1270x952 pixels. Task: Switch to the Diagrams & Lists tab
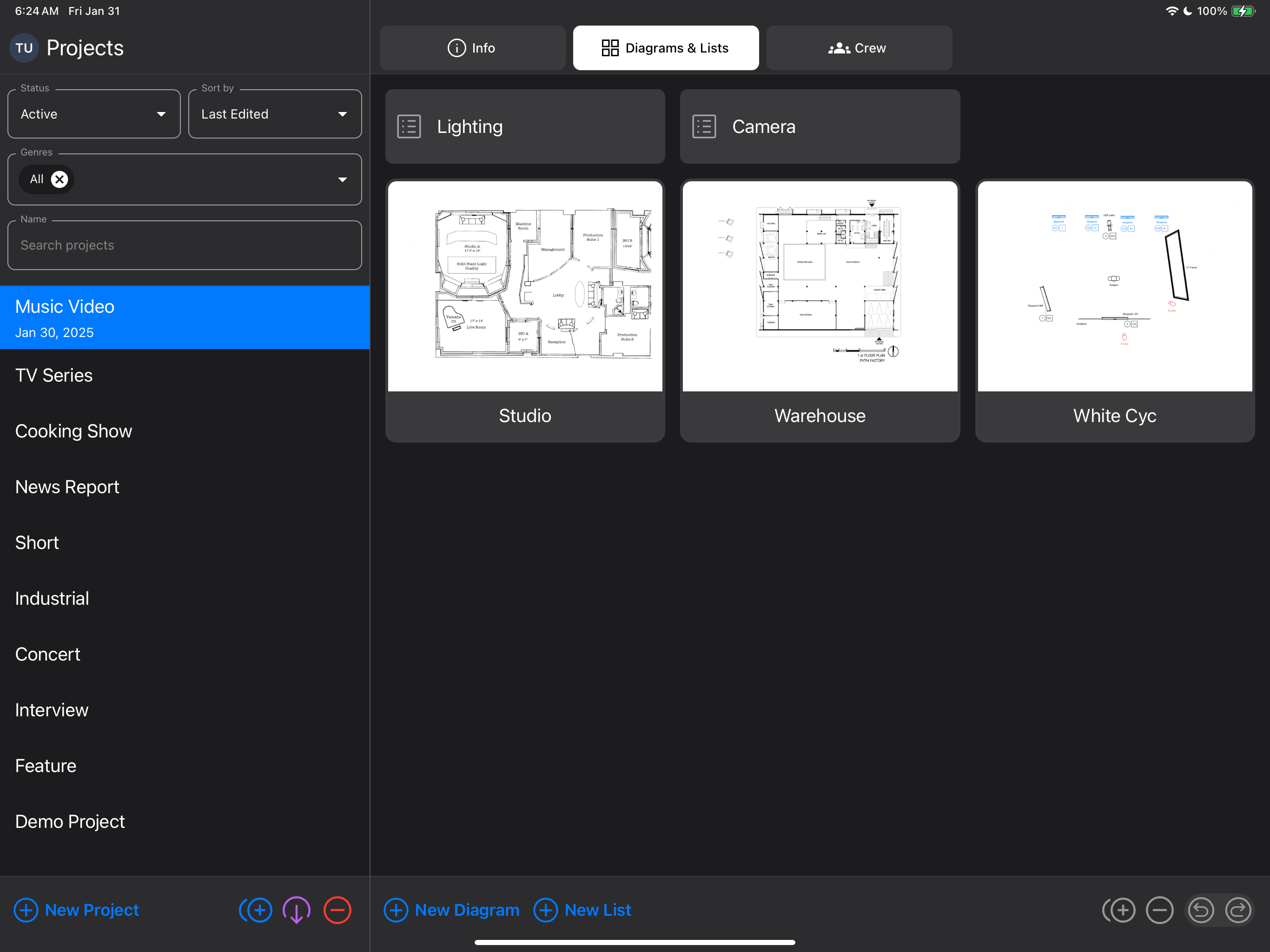coord(666,48)
